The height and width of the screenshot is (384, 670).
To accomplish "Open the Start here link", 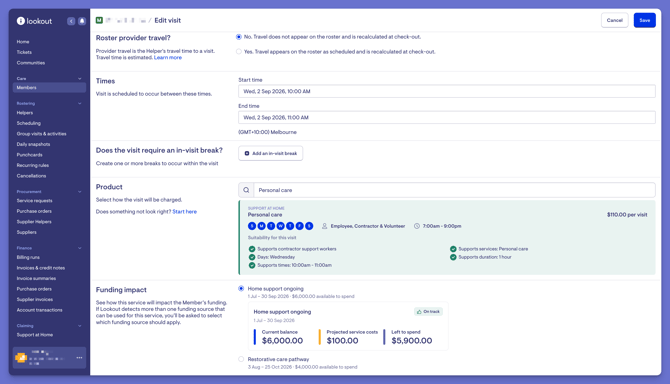I will (185, 212).
